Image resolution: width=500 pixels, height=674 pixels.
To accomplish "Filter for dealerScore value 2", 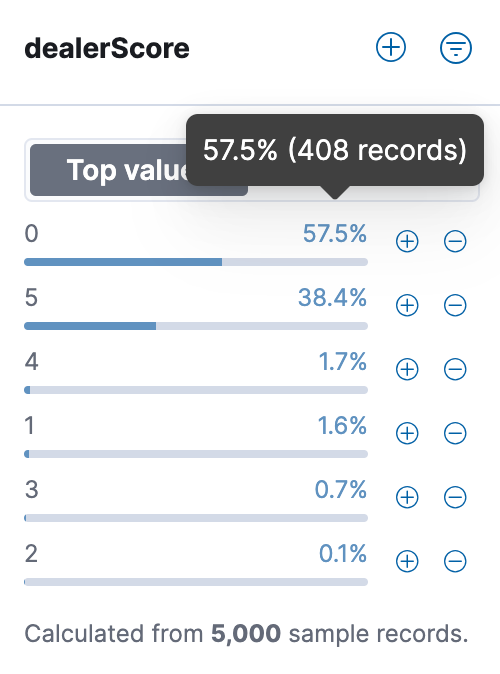I will click(407, 561).
